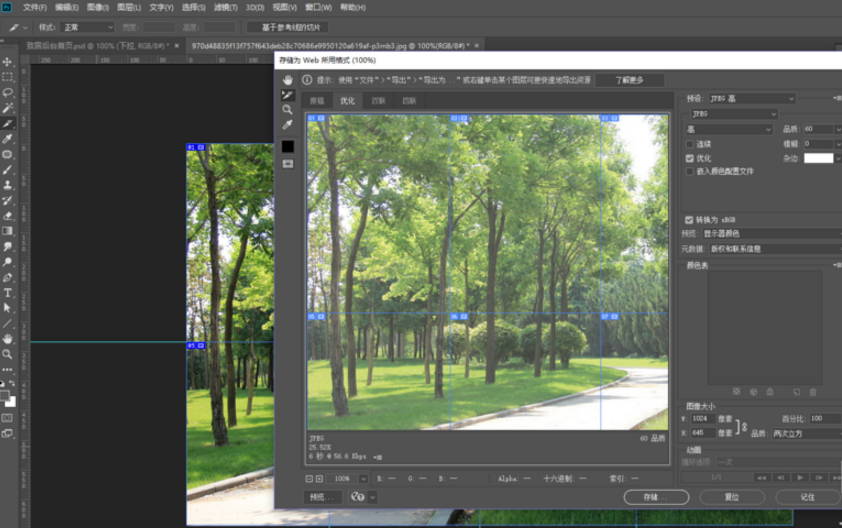Uncheck the 优化 (Optimized) checkbox
Screen dimensions: 842x528
click(690, 158)
